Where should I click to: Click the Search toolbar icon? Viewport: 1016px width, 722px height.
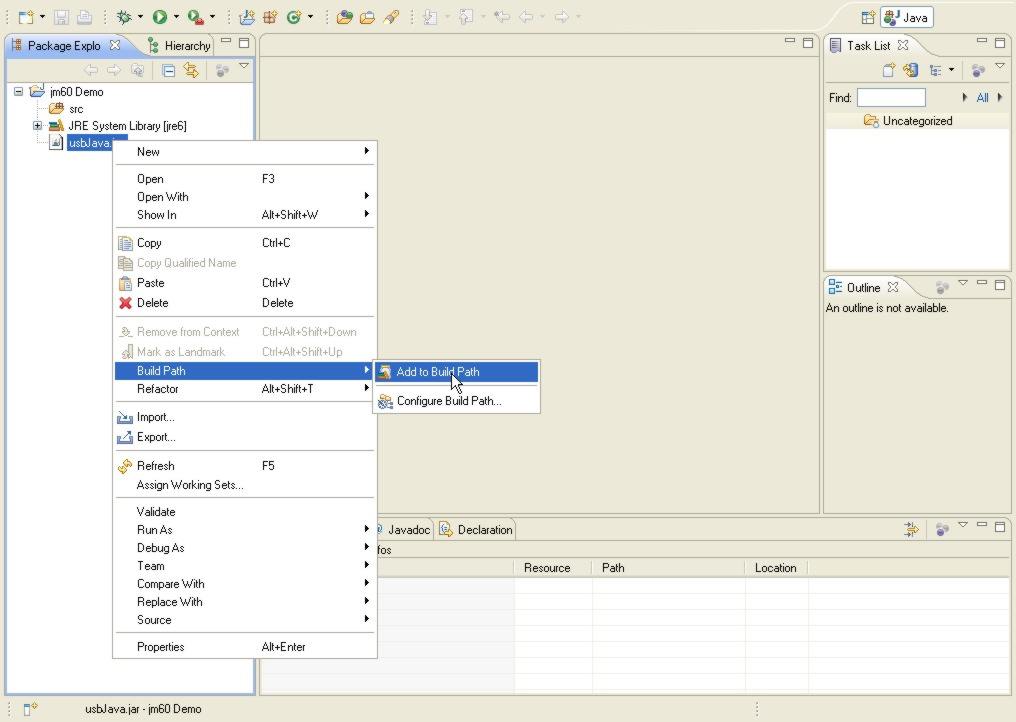tap(390, 16)
